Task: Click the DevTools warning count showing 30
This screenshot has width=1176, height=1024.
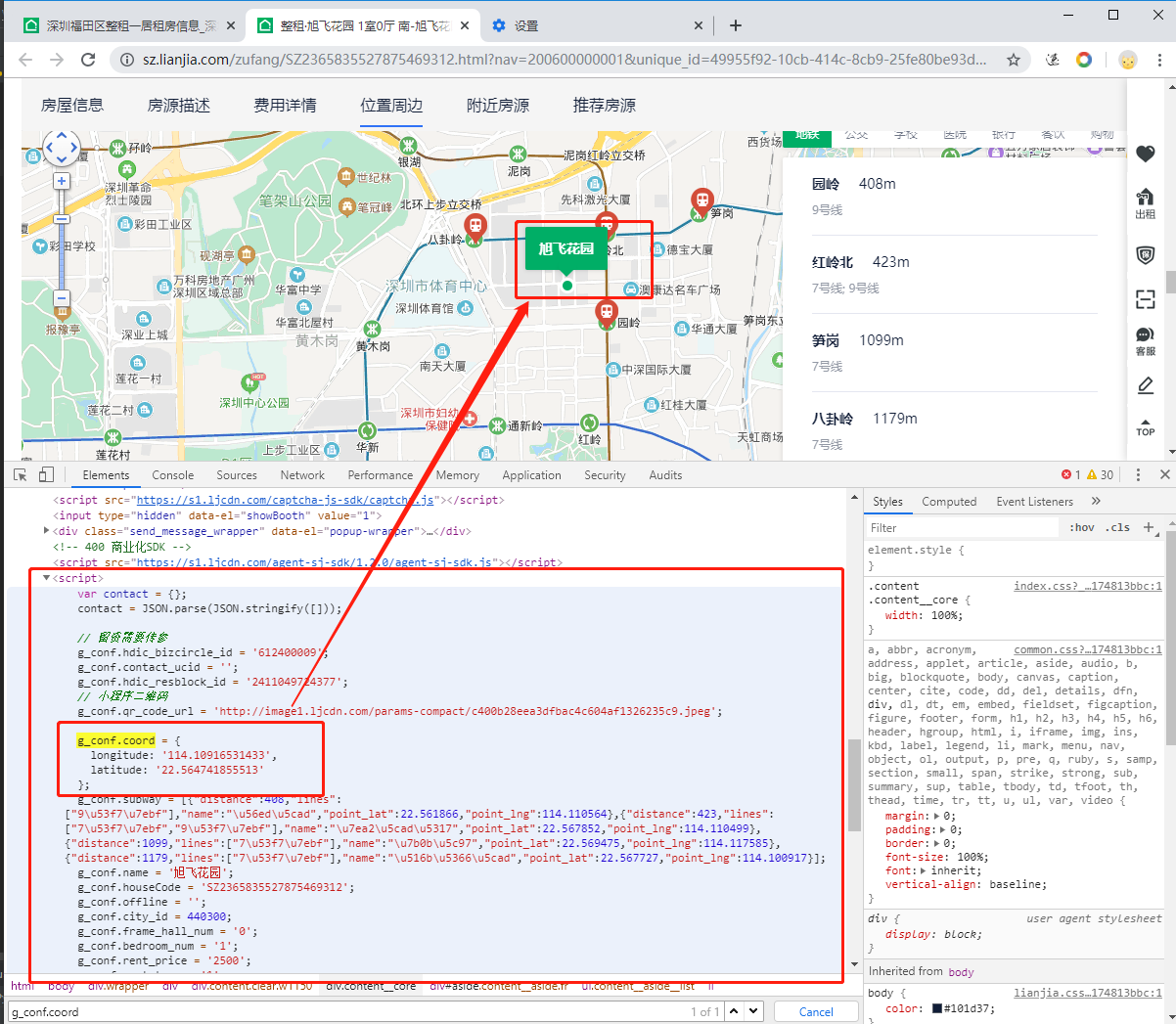Action: (x=1101, y=474)
